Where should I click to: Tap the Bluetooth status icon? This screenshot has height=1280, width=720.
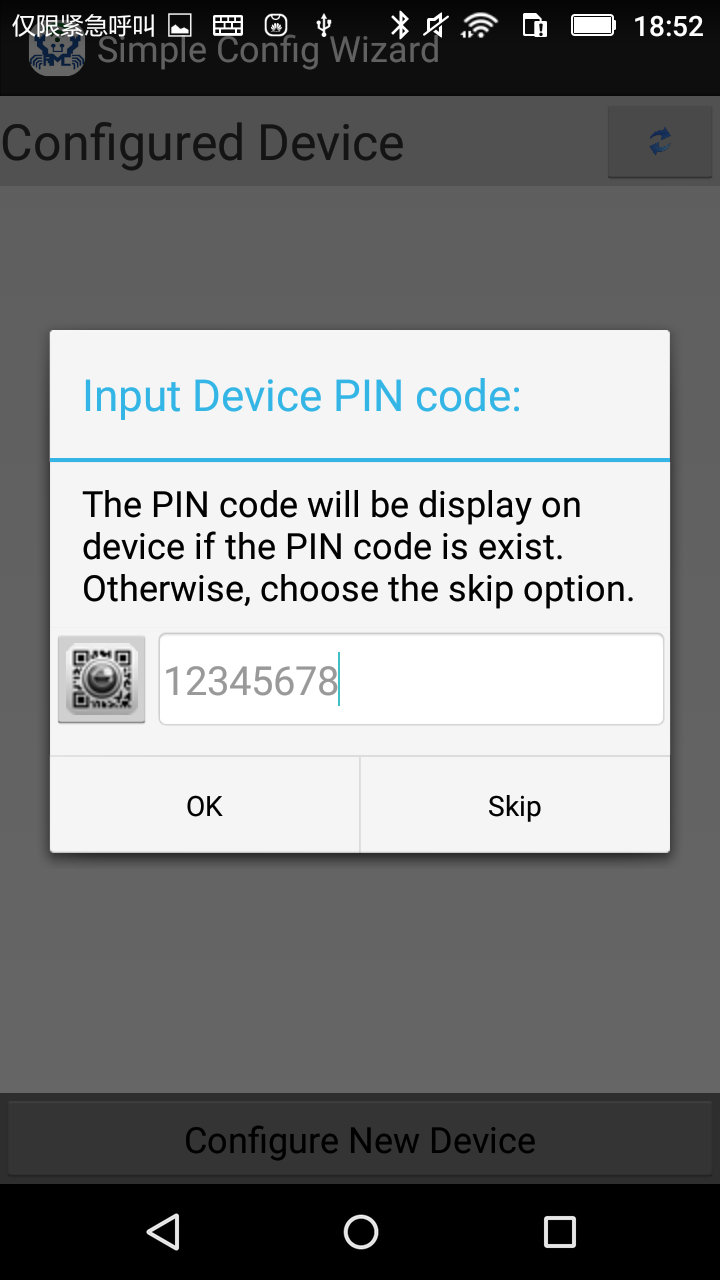point(400,26)
